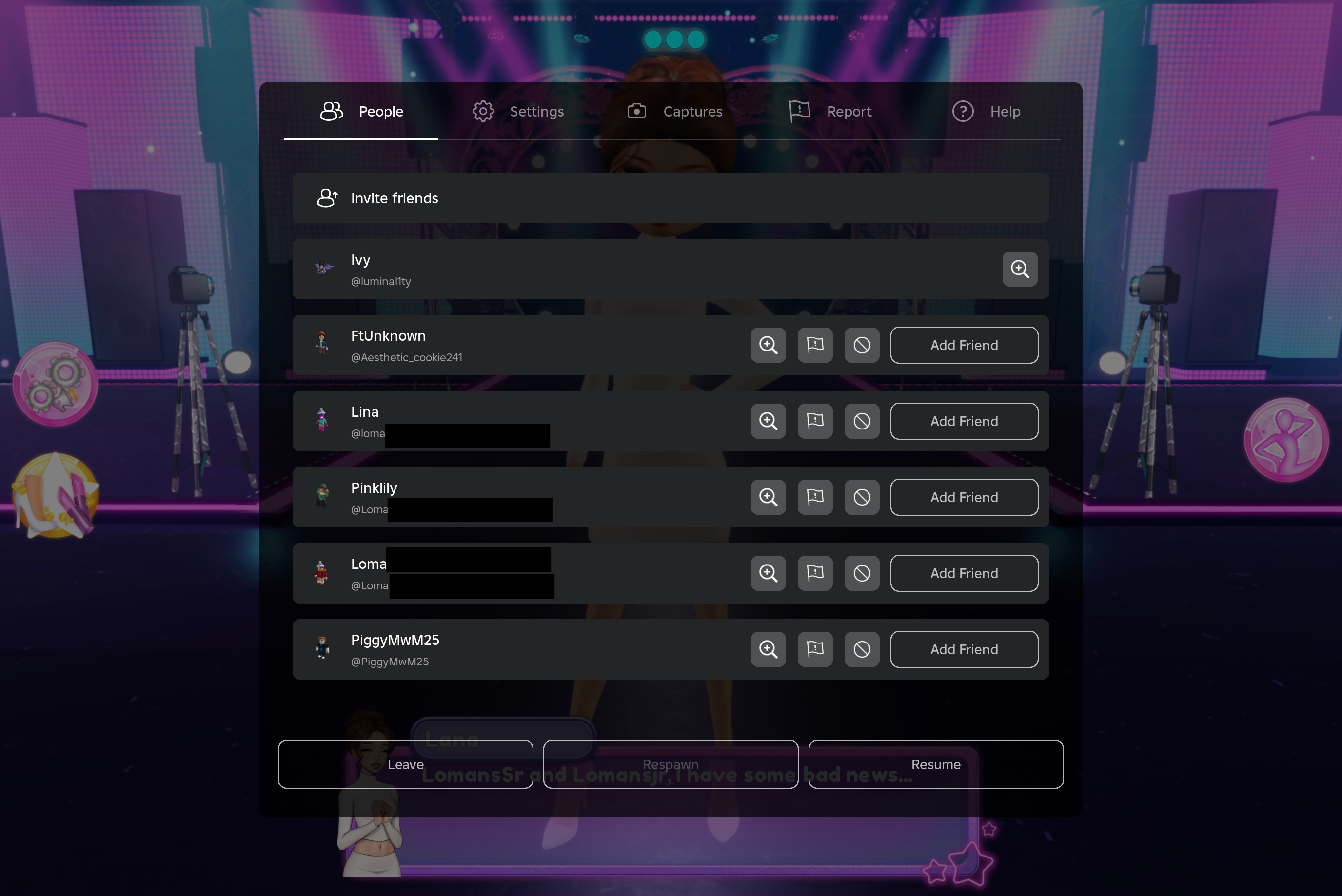This screenshot has width=1342, height=896.
Task: Click the report flag icon for Loma
Action: coord(815,573)
